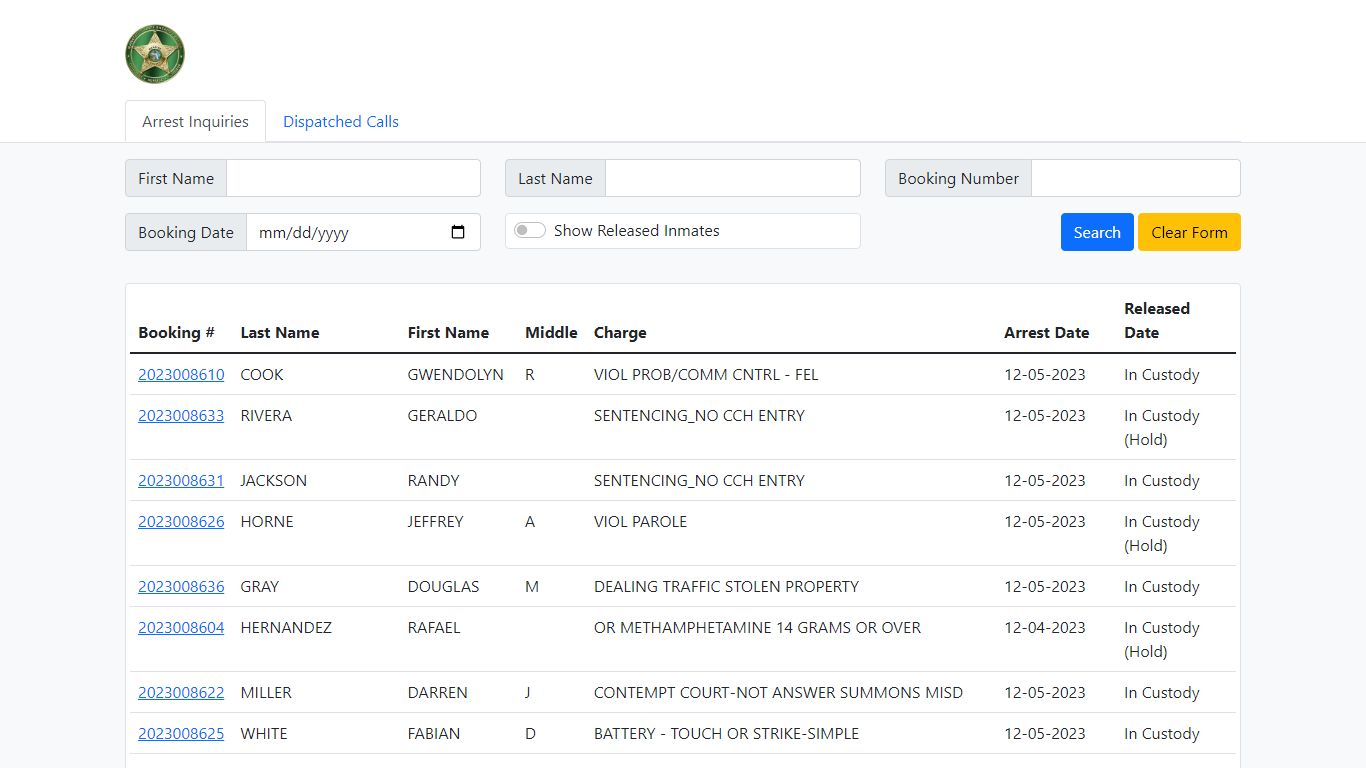This screenshot has width=1366, height=768.
Task: Switch to the Arrest Inquiries tab
Action: click(195, 121)
